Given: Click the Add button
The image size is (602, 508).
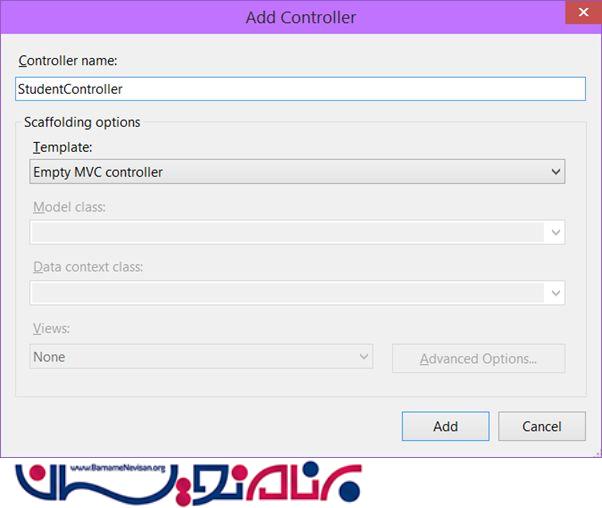Looking at the screenshot, I should pyautogui.click(x=445, y=426).
